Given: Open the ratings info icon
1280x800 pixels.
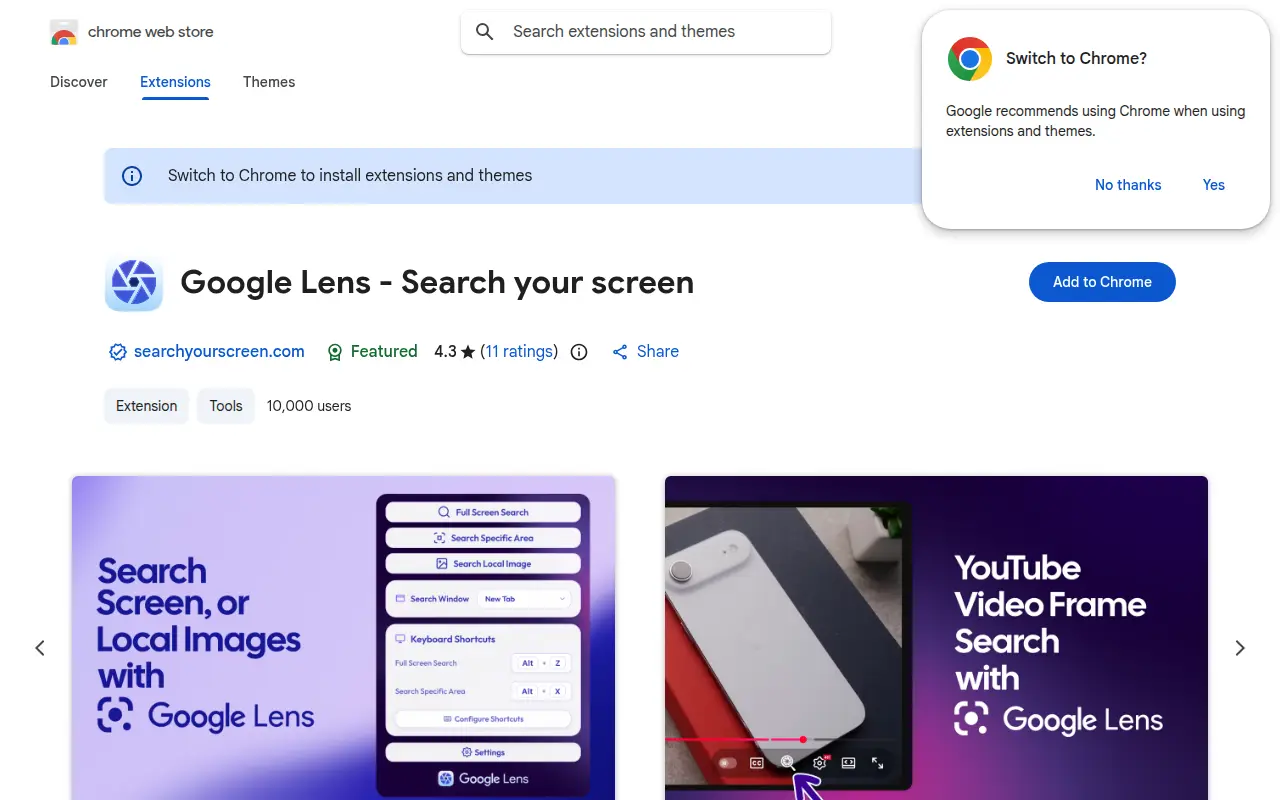Looking at the screenshot, I should pos(579,352).
